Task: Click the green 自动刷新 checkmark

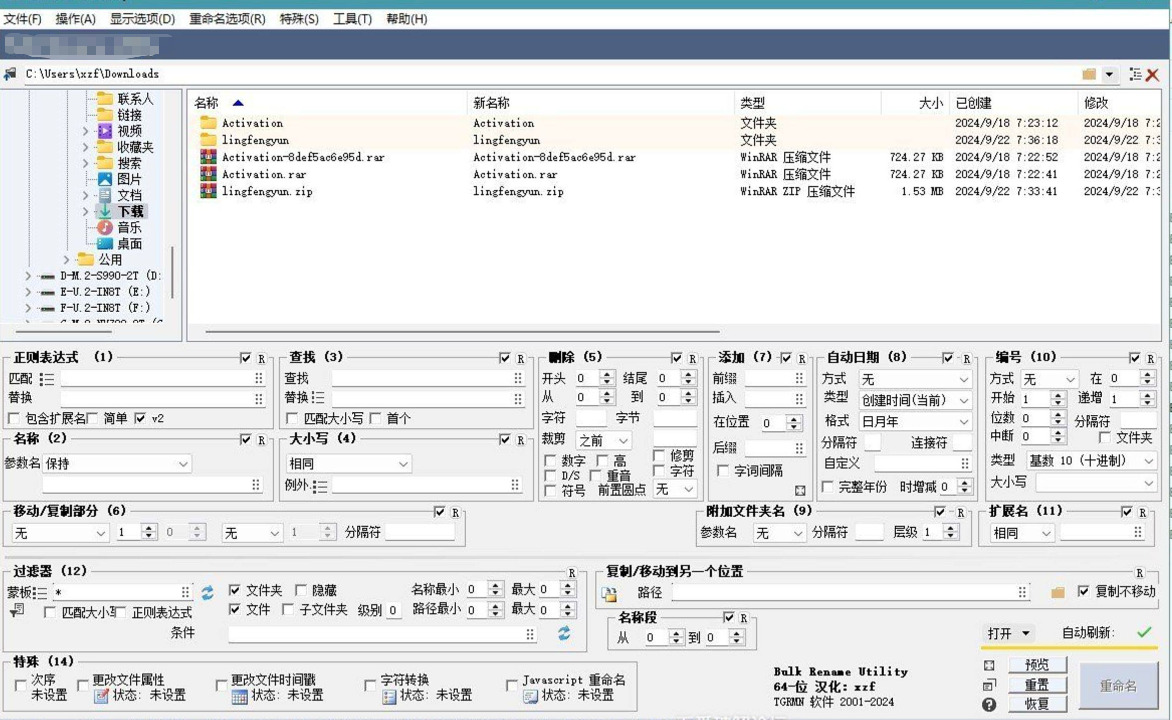Action: pyautogui.click(x=1144, y=633)
